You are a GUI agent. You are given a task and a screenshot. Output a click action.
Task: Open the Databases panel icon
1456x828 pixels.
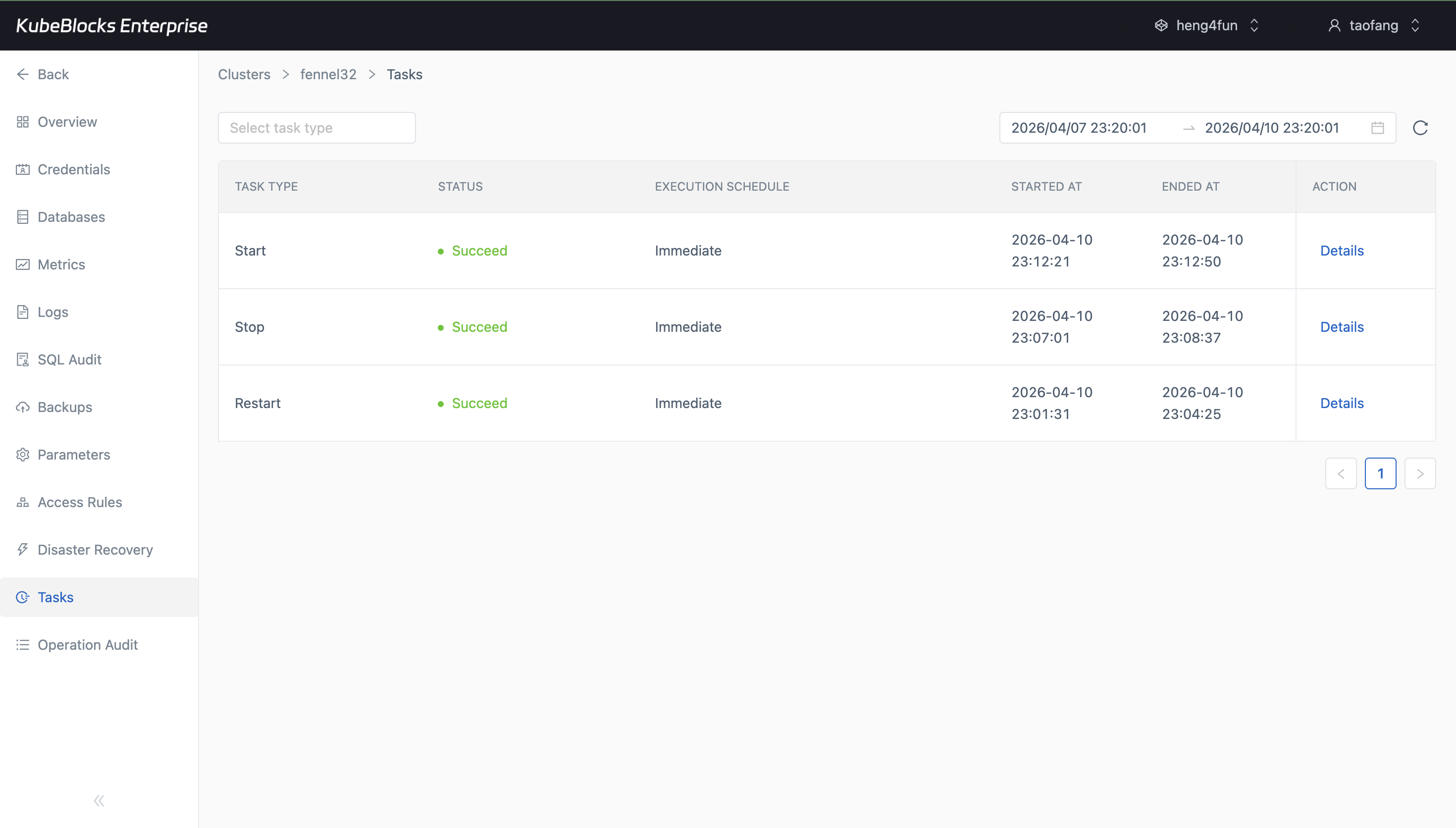[x=23, y=217]
